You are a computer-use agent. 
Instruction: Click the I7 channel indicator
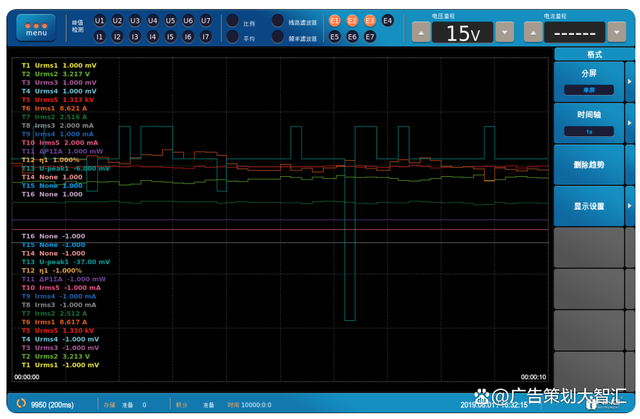(x=206, y=37)
